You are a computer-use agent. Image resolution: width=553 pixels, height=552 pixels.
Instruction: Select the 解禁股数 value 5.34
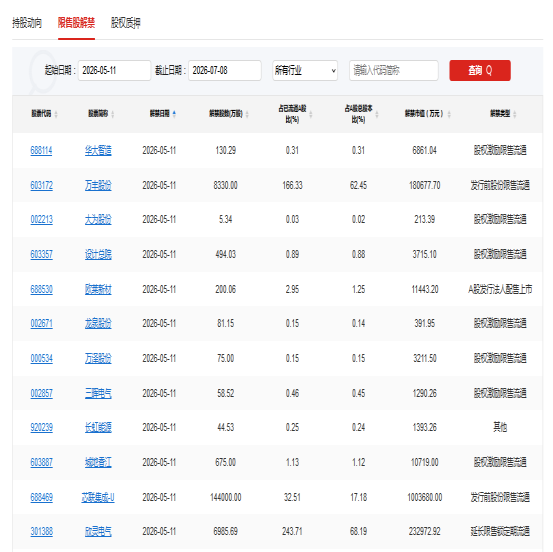(x=226, y=219)
